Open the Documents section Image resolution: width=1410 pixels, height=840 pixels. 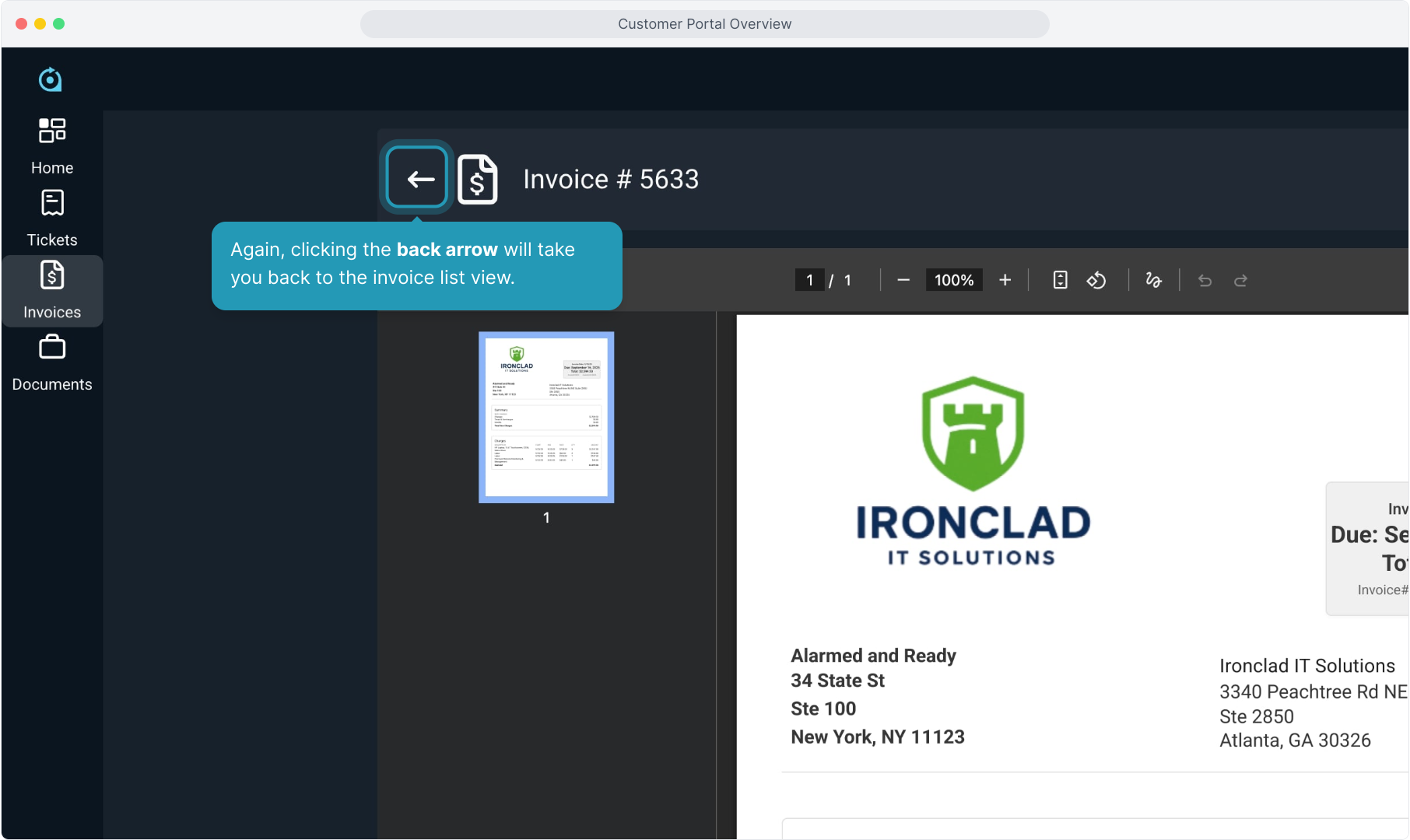coord(52,363)
